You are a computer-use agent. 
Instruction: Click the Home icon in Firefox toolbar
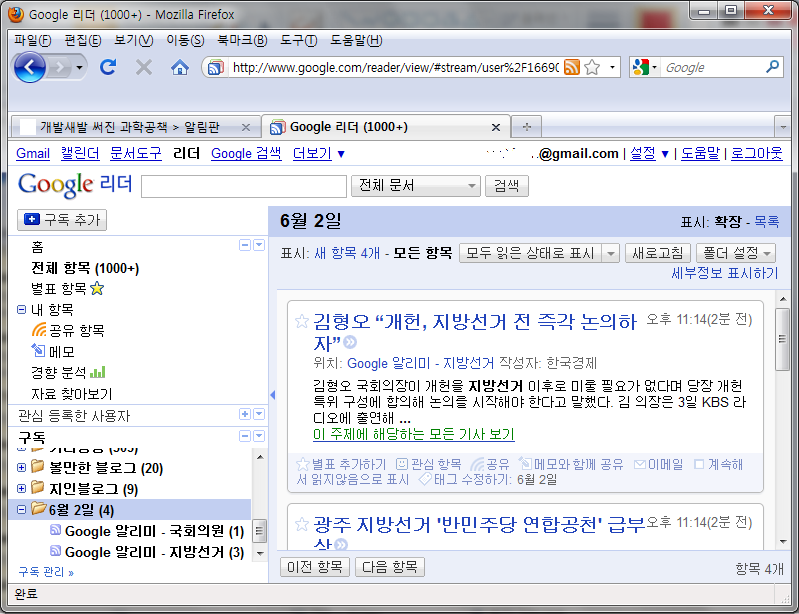180,67
